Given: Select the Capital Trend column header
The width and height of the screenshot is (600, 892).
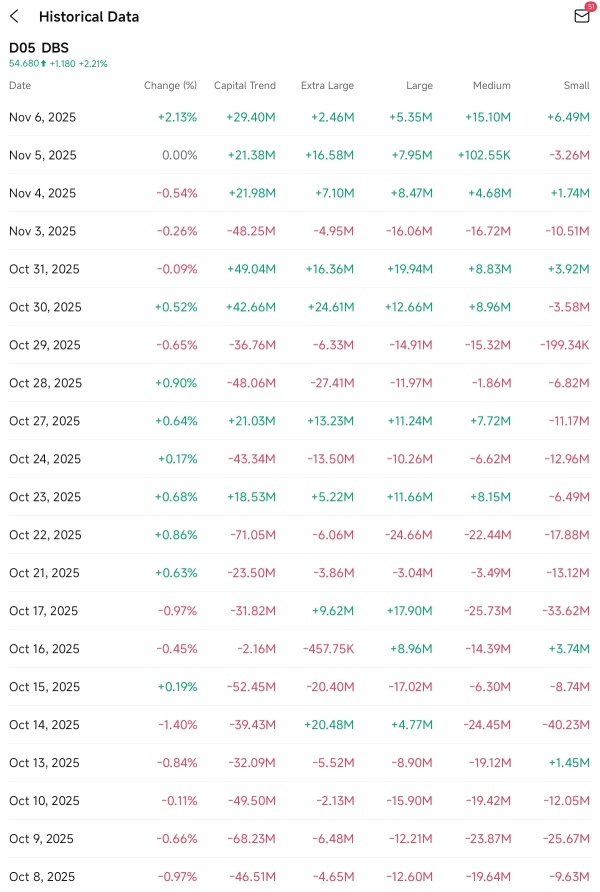Looking at the screenshot, I should pyautogui.click(x=244, y=86).
